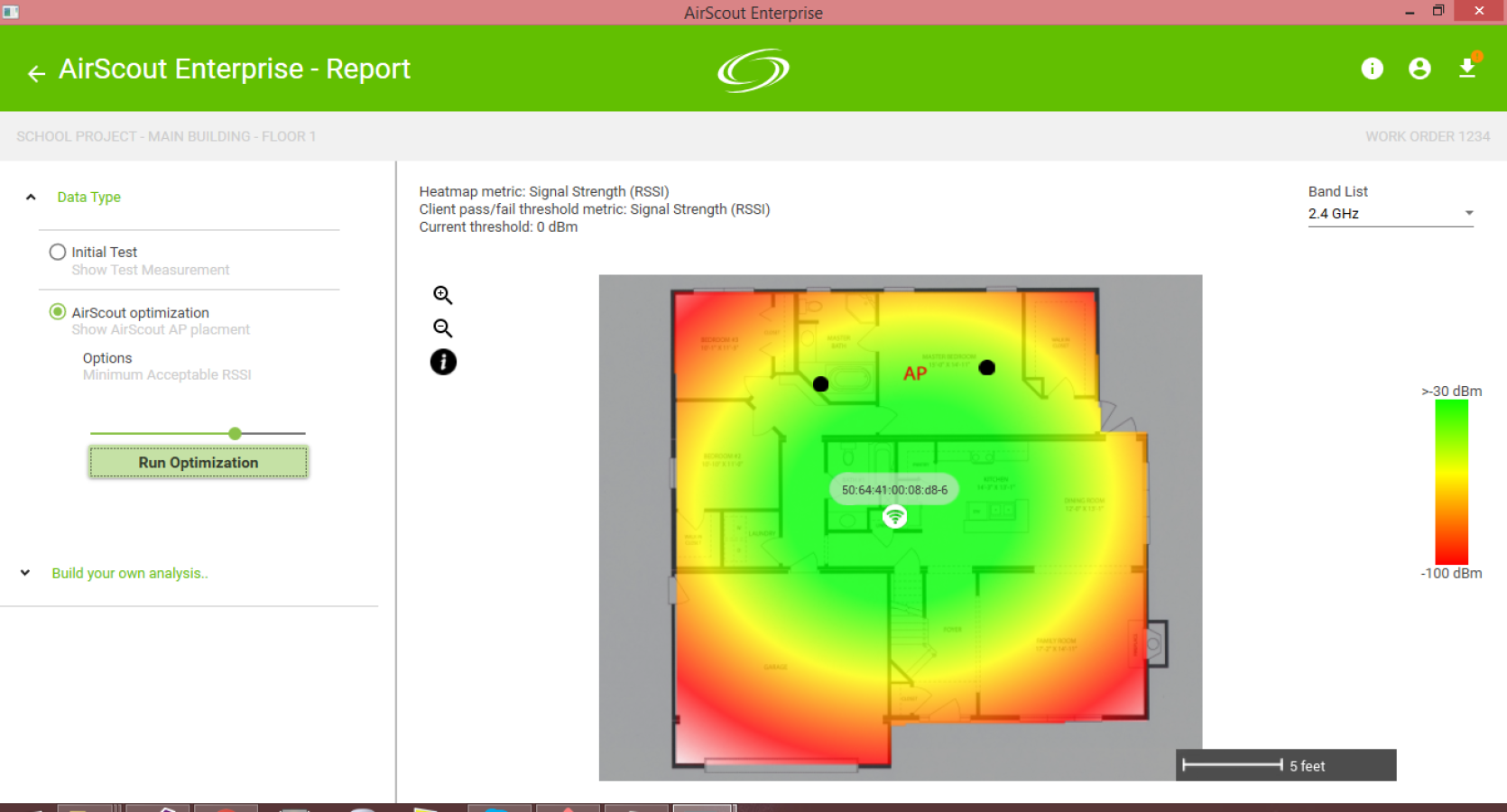The height and width of the screenshot is (812, 1507).
Task: Select the AirScout optimization radio button
Action: (58, 311)
